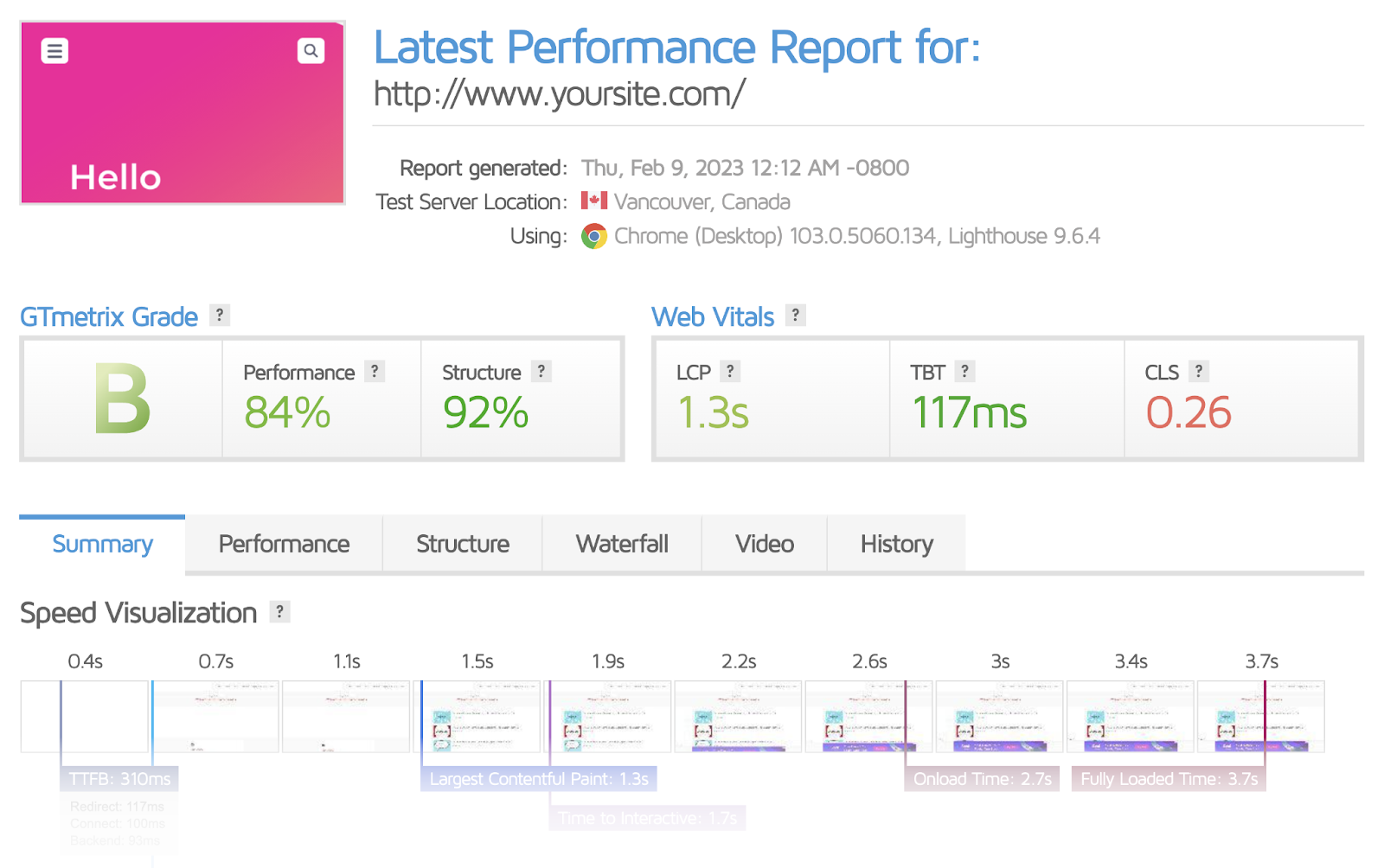Open the Web Vitals help tooltip
Viewport: 1384px width, 868px height.
coord(795,315)
